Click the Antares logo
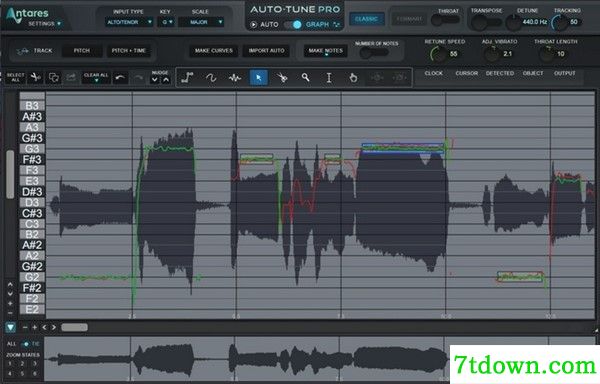 [28, 14]
